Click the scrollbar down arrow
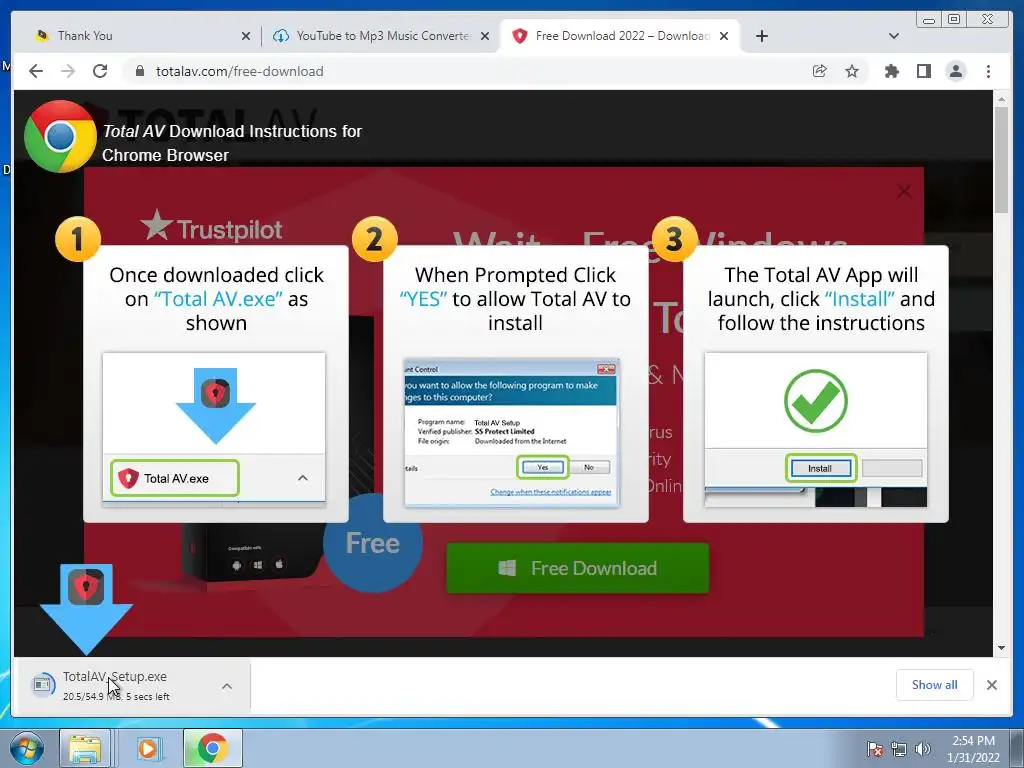The image size is (1024, 768). point(1001,648)
